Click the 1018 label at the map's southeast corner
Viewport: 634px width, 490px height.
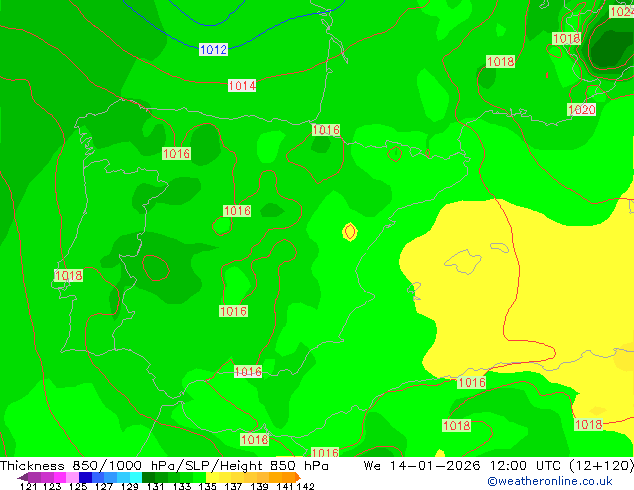(x=589, y=424)
